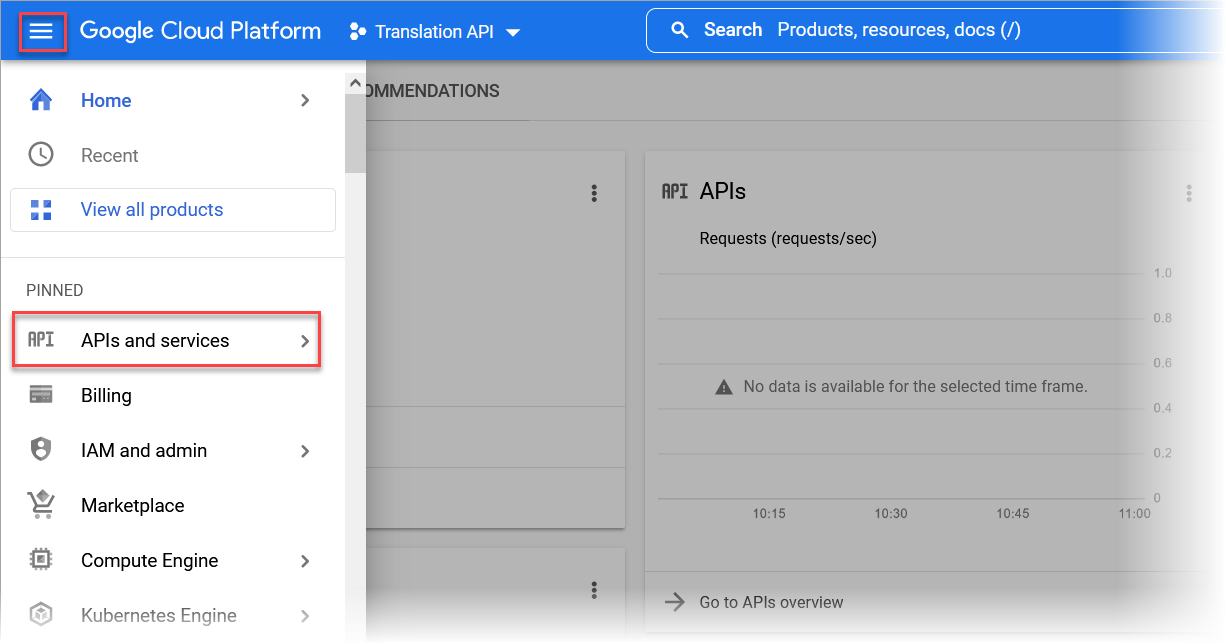Image resolution: width=1226 pixels, height=644 pixels.
Task: Open the Translation API project dropdown
Action: (435, 32)
